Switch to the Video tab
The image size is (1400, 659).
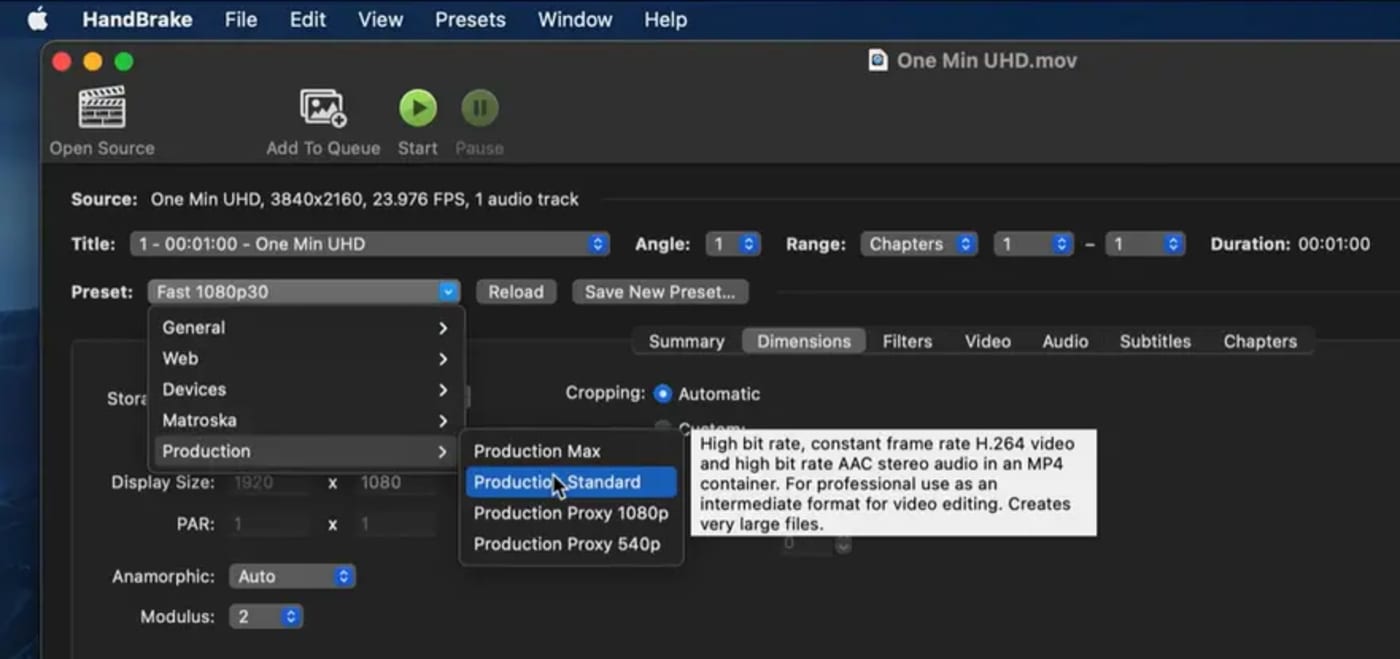(x=987, y=341)
